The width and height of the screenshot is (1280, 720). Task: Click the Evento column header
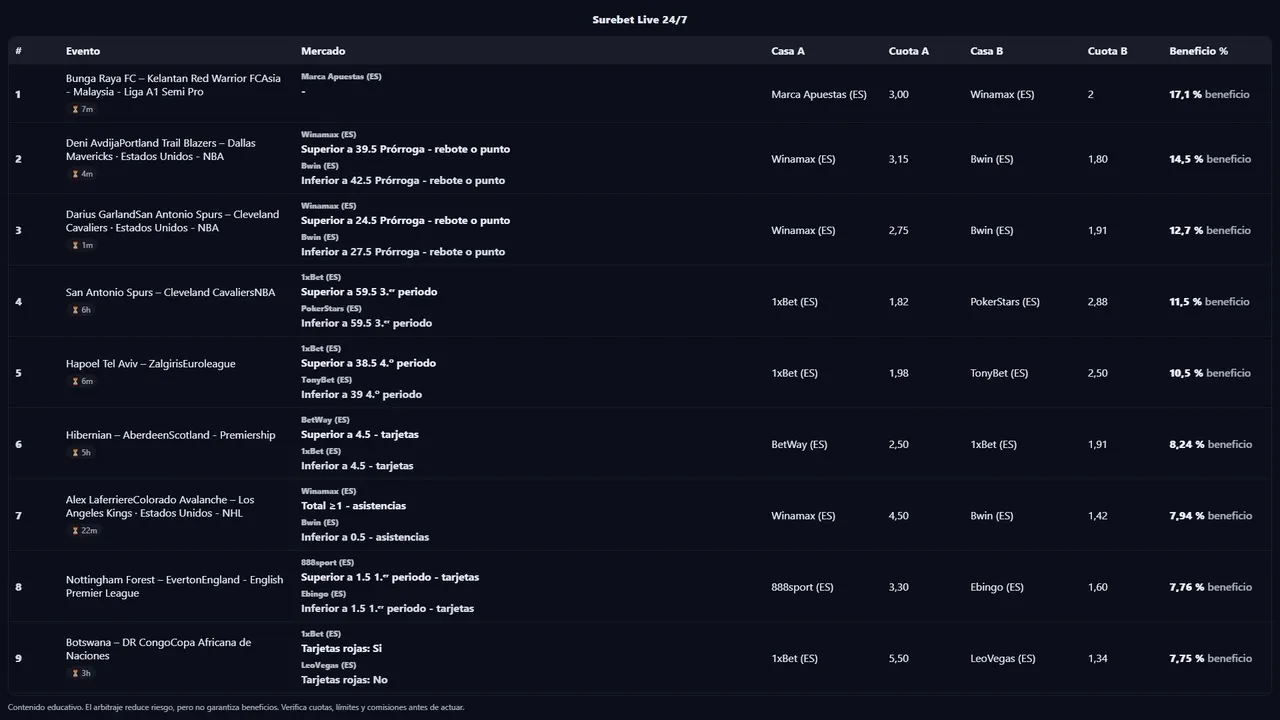(x=83, y=51)
